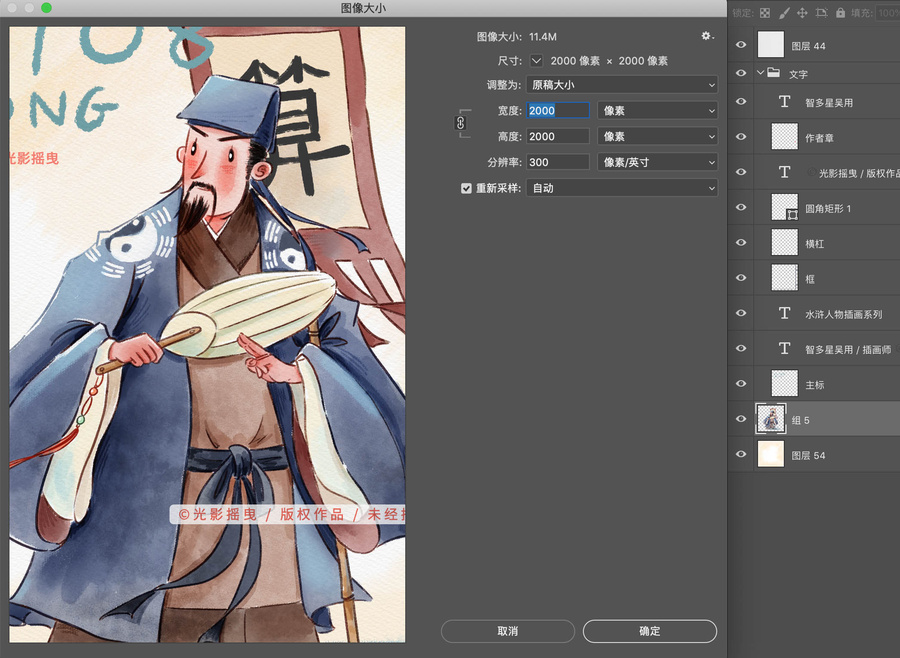Select the 水浒人物插画系列 layer name
Viewport: 900px width, 658px height.
point(843,314)
